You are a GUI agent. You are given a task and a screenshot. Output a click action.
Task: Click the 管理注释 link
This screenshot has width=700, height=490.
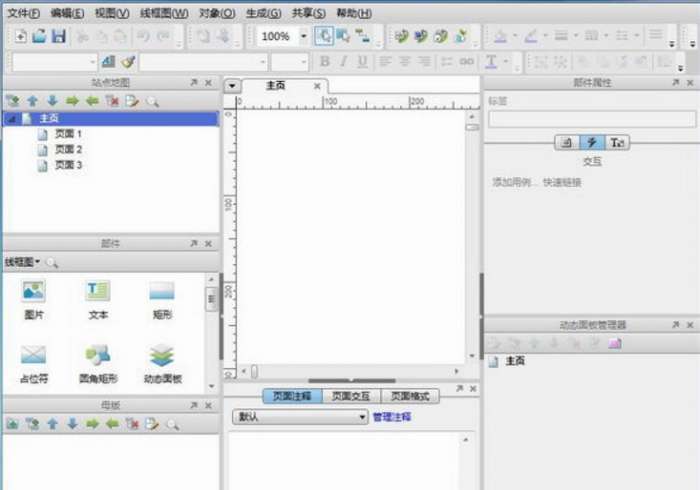392,417
